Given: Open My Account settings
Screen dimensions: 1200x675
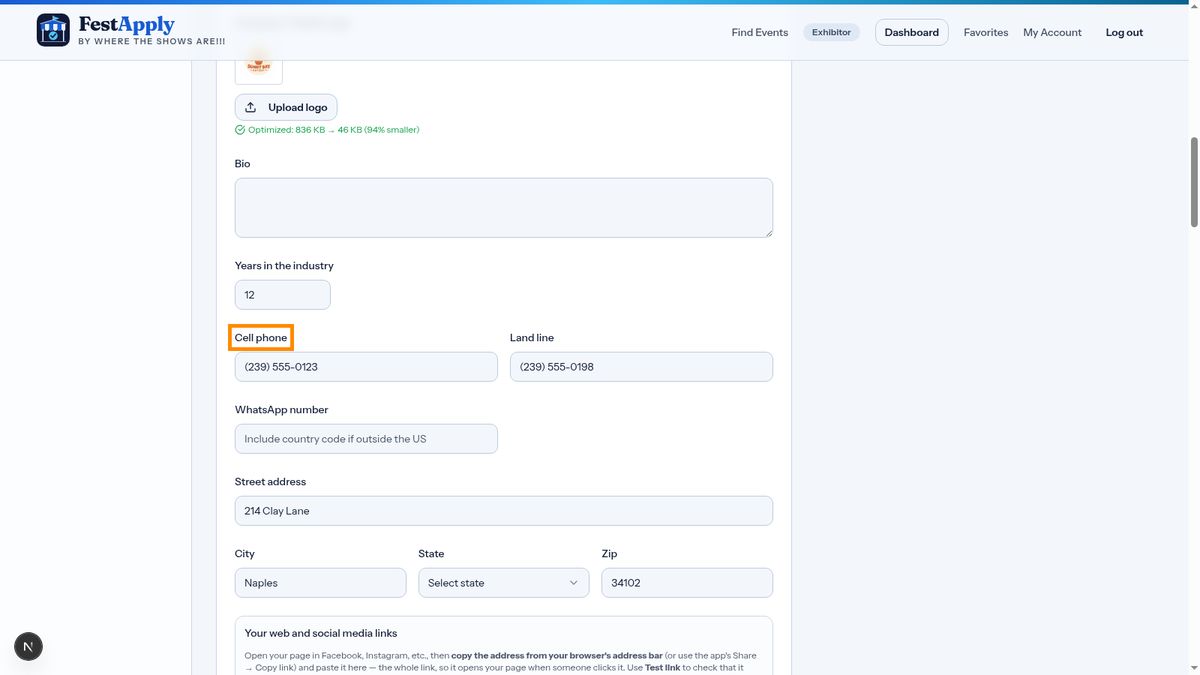Looking at the screenshot, I should click(x=1052, y=32).
